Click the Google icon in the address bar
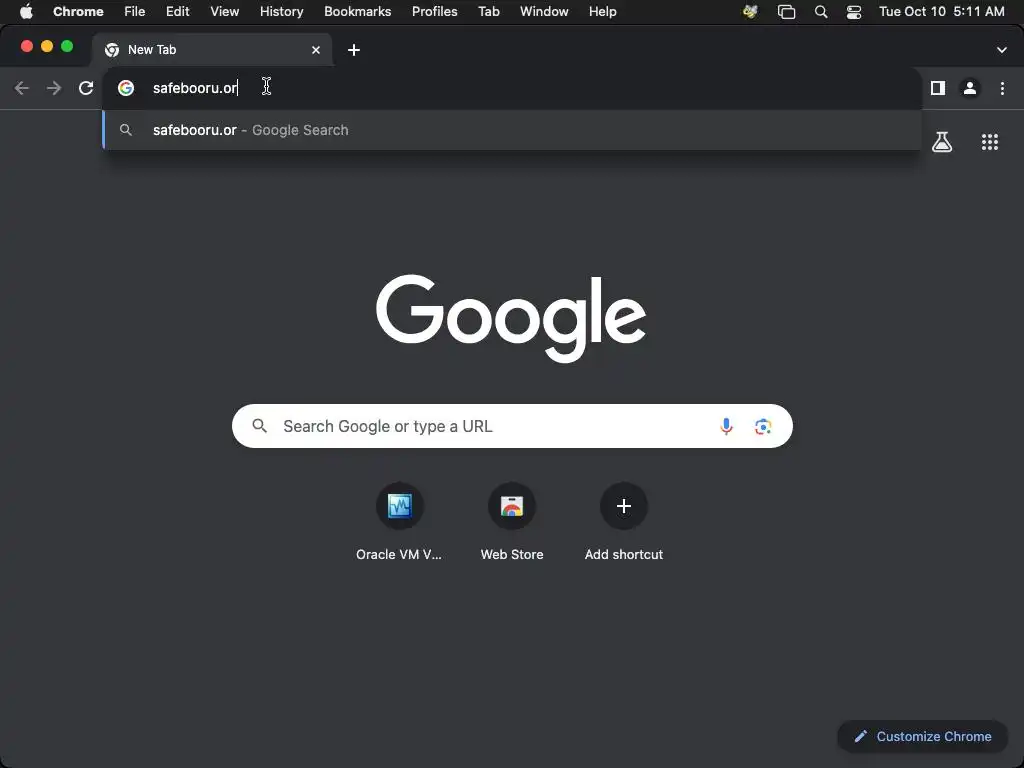 pos(126,88)
